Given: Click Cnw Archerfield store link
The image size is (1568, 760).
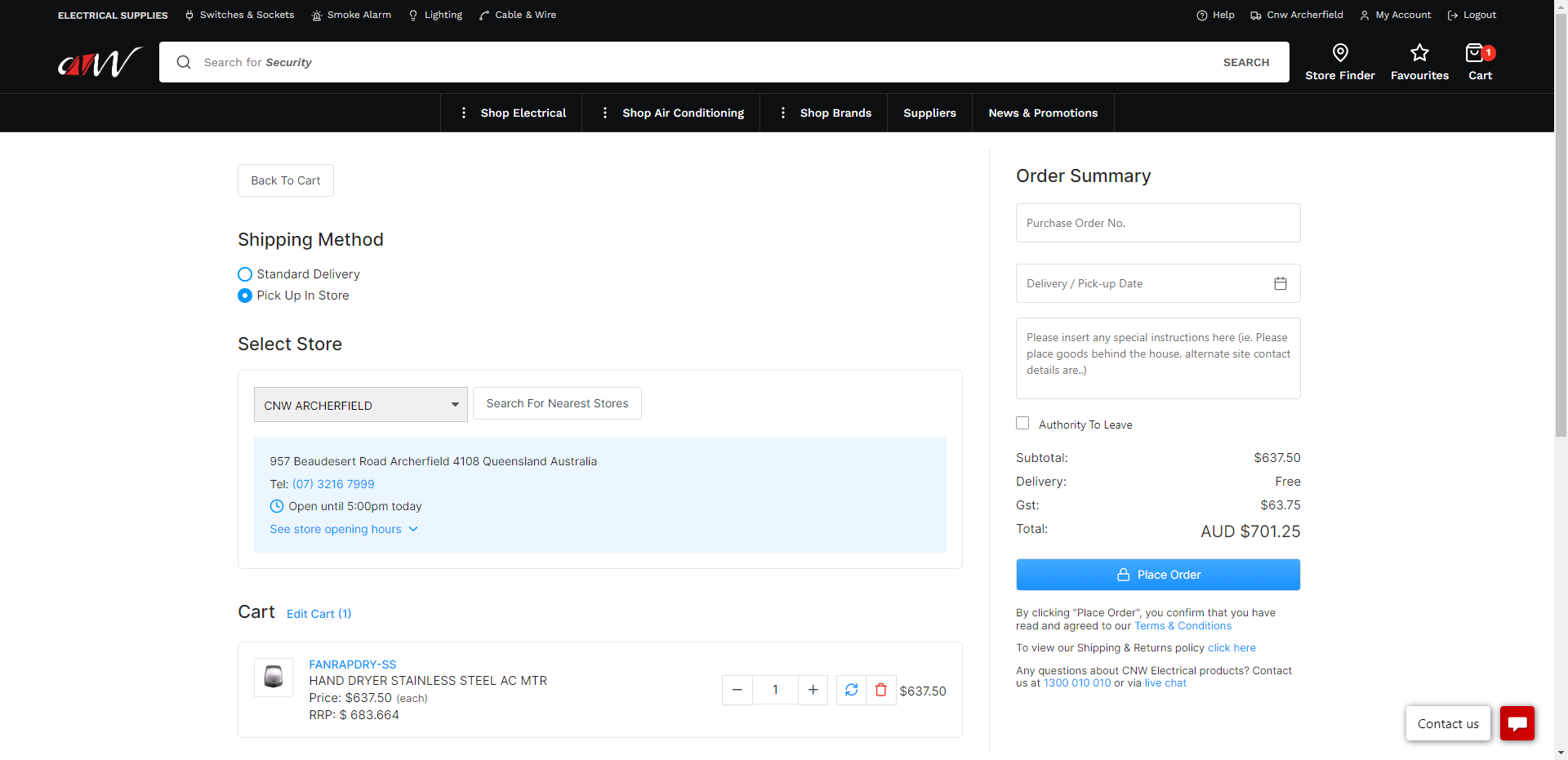Looking at the screenshot, I should point(1296,15).
